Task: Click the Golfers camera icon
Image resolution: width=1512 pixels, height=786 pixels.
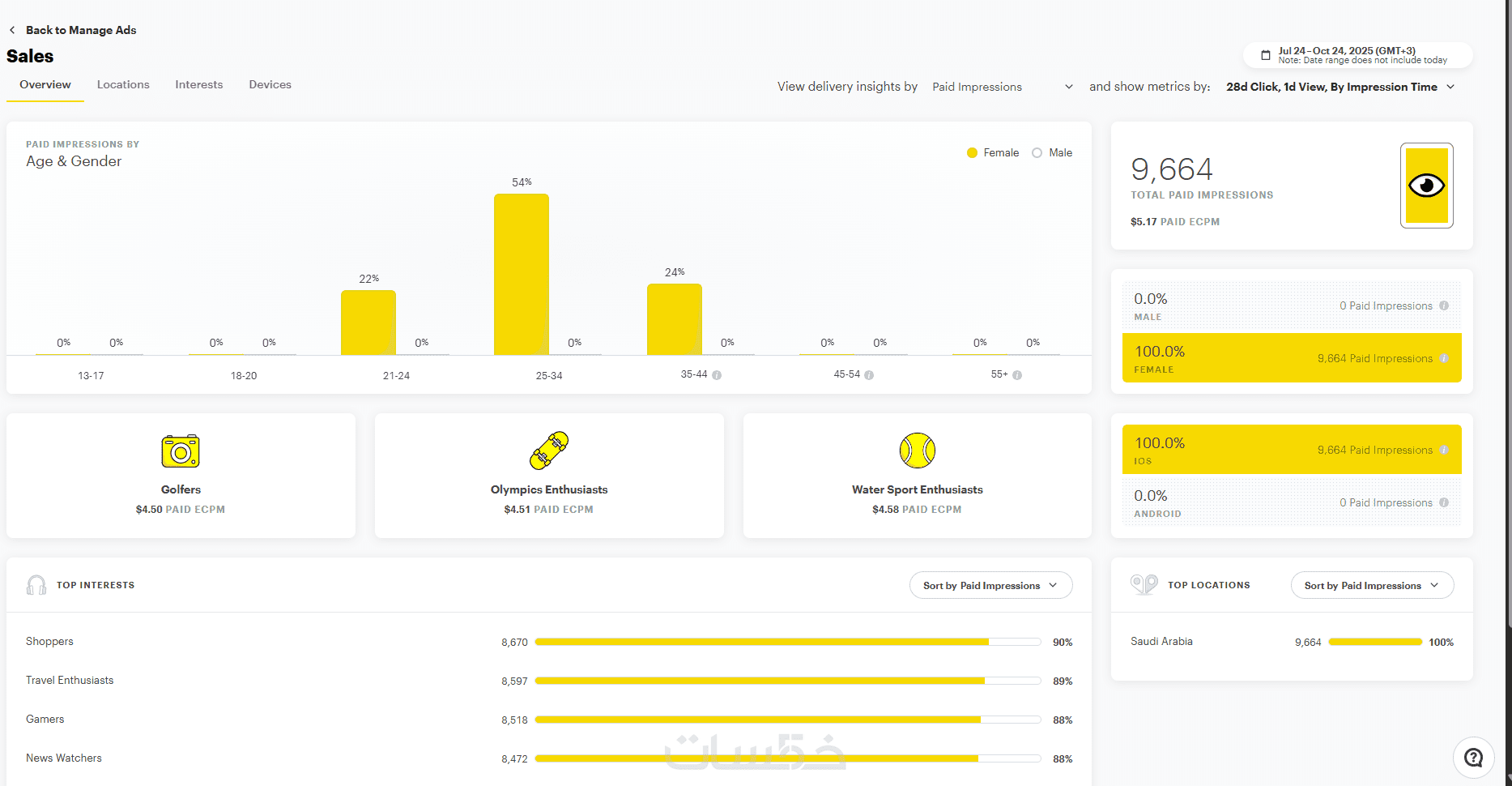Action: pos(181,451)
